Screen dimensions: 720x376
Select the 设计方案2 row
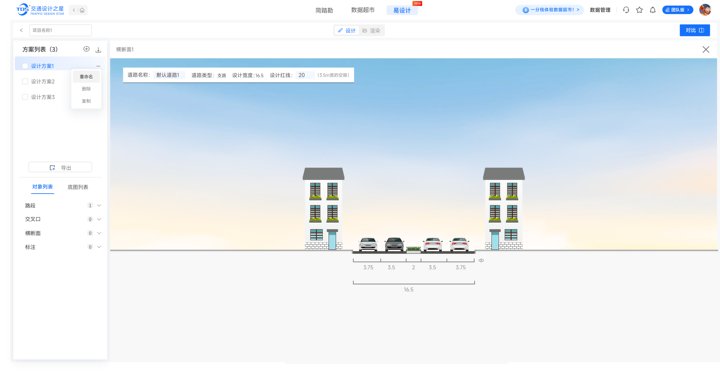tap(61, 81)
